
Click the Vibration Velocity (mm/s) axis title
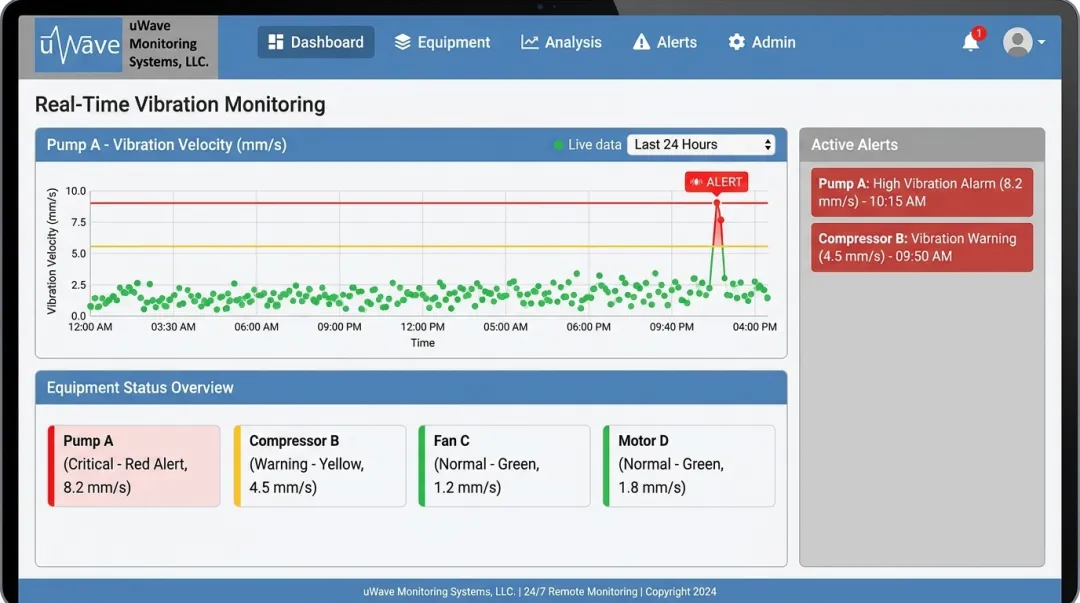tap(52, 252)
